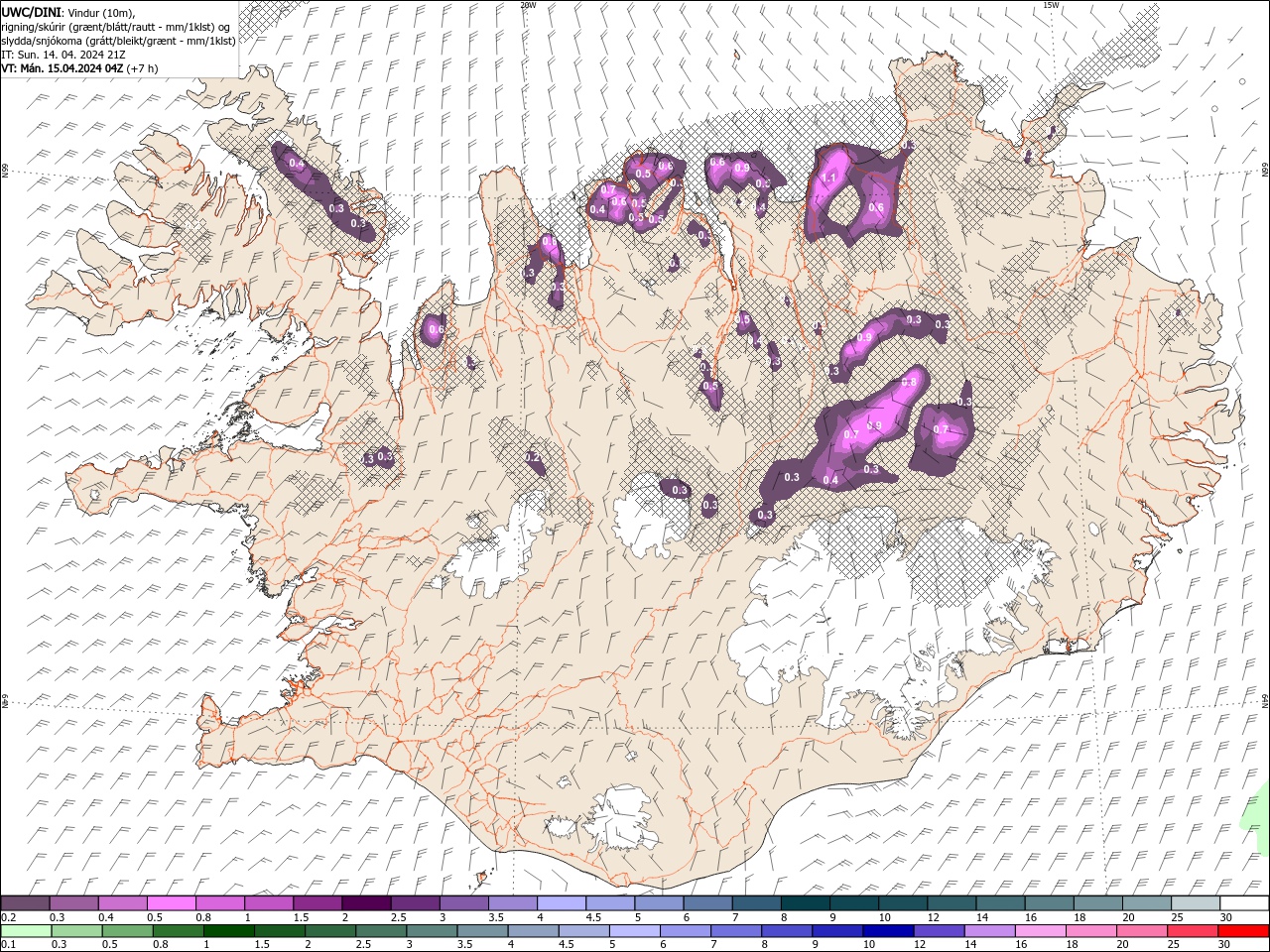Image resolution: width=1270 pixels, height=952 pixels.
Task: Click the '1.1' precipitation value on the map
Action: point(829,178)
